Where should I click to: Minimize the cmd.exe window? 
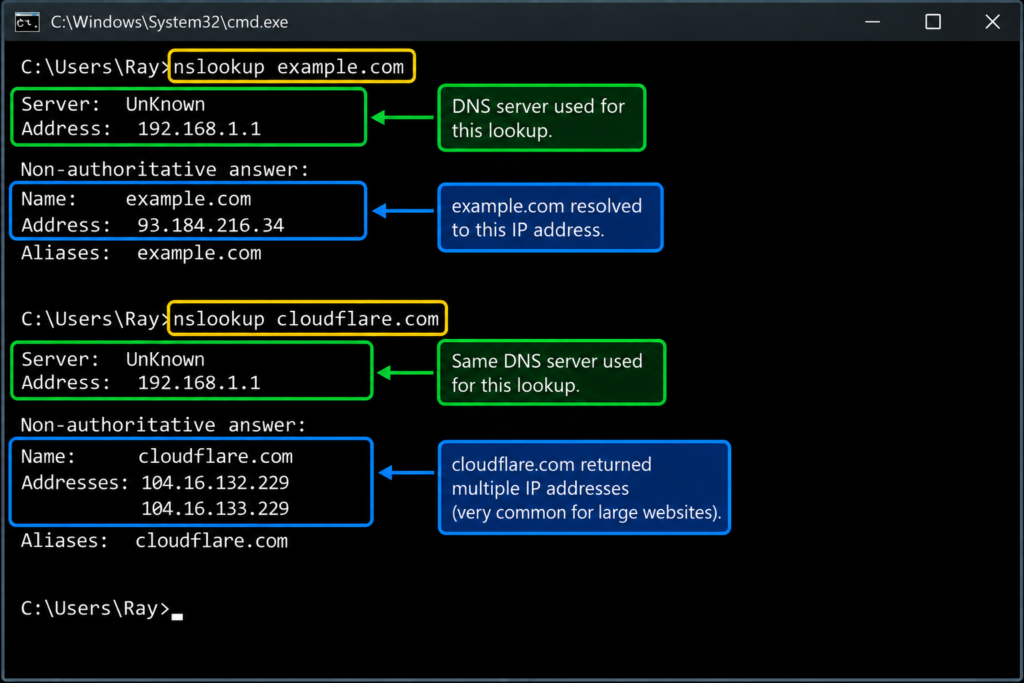click(872, 22)
